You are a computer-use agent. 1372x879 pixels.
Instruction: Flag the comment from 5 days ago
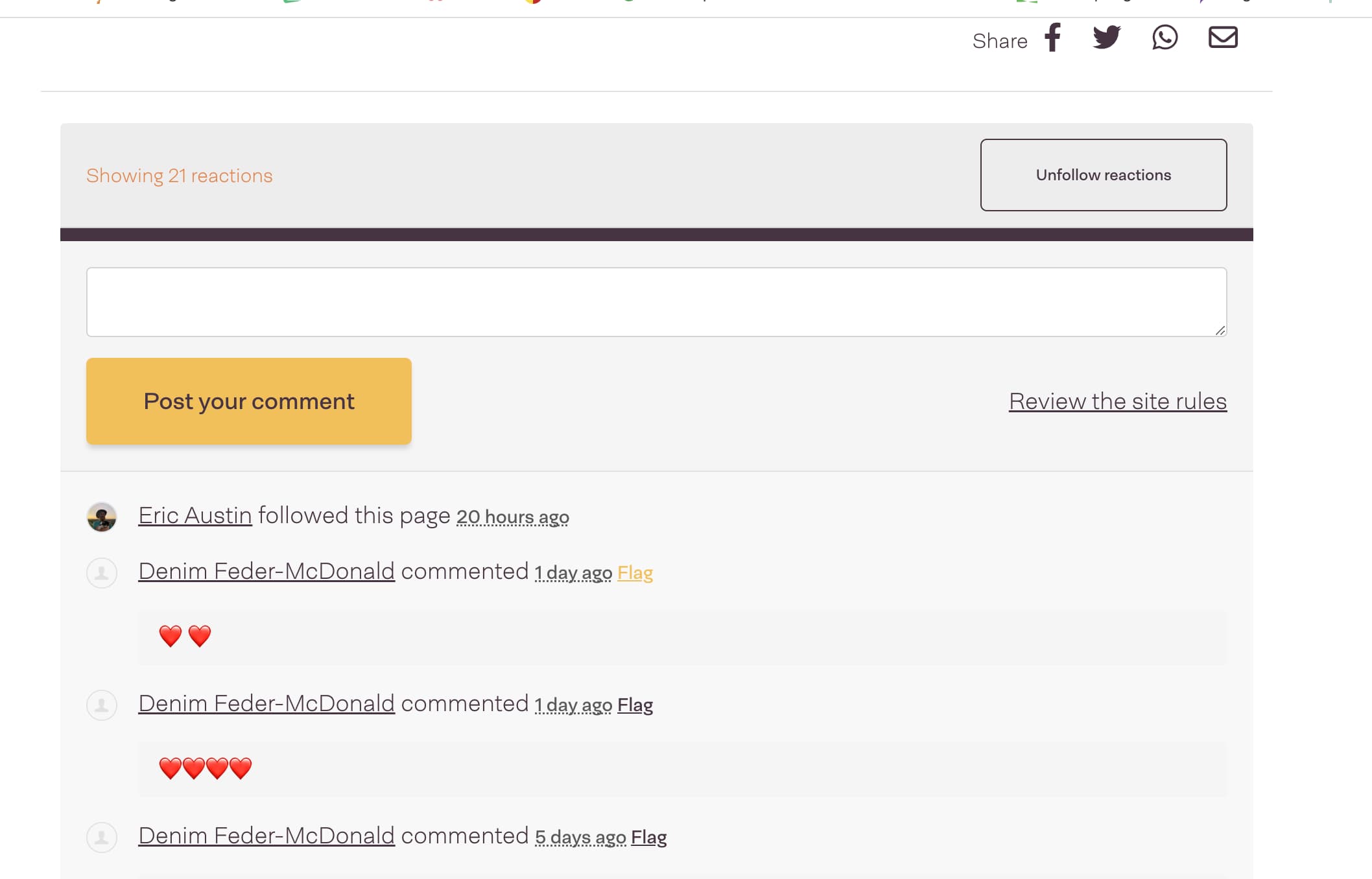coord(648,838)
